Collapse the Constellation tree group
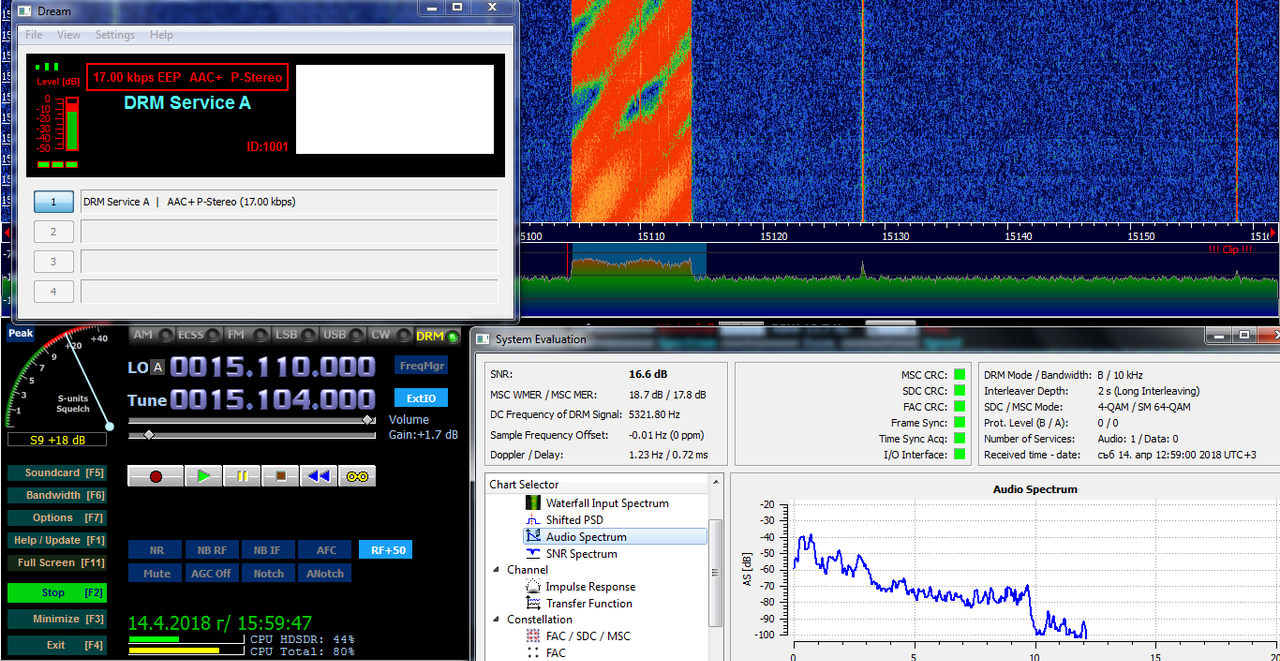This screenshot has height=661, width=1280. point(497,620)
